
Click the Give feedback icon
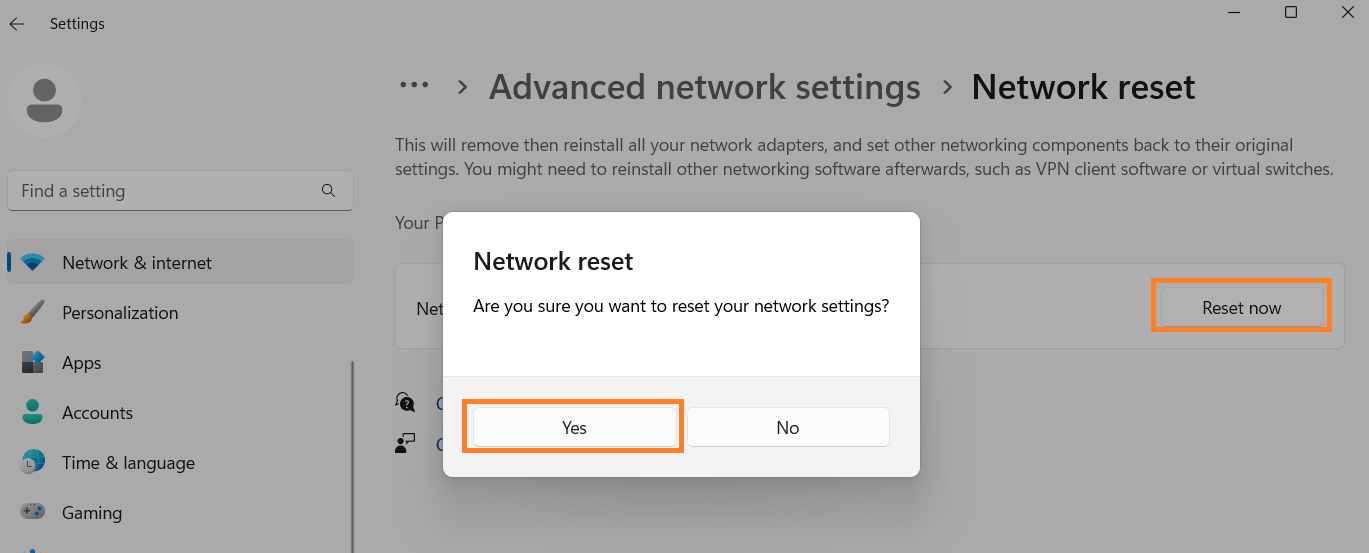coord(405,443)
